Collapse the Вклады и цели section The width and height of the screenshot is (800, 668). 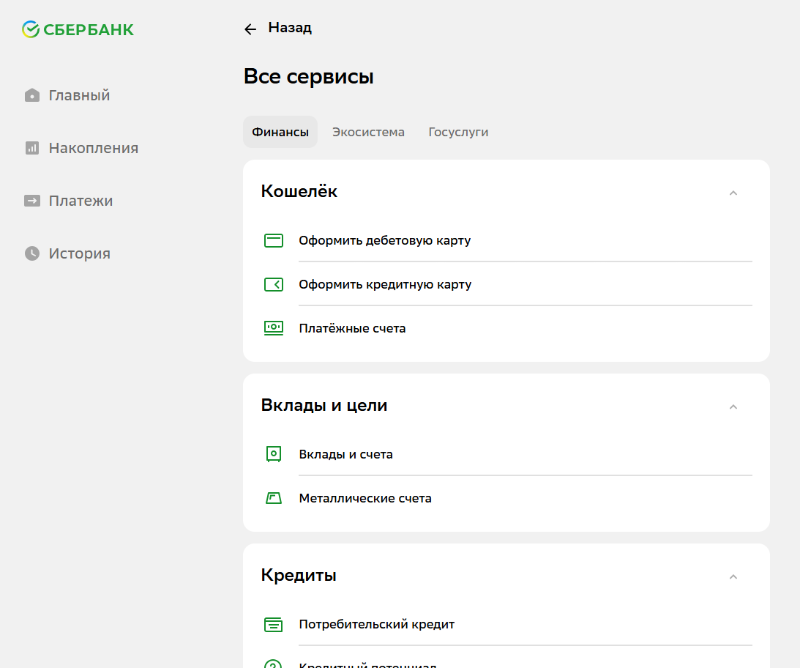pos(733,406)
